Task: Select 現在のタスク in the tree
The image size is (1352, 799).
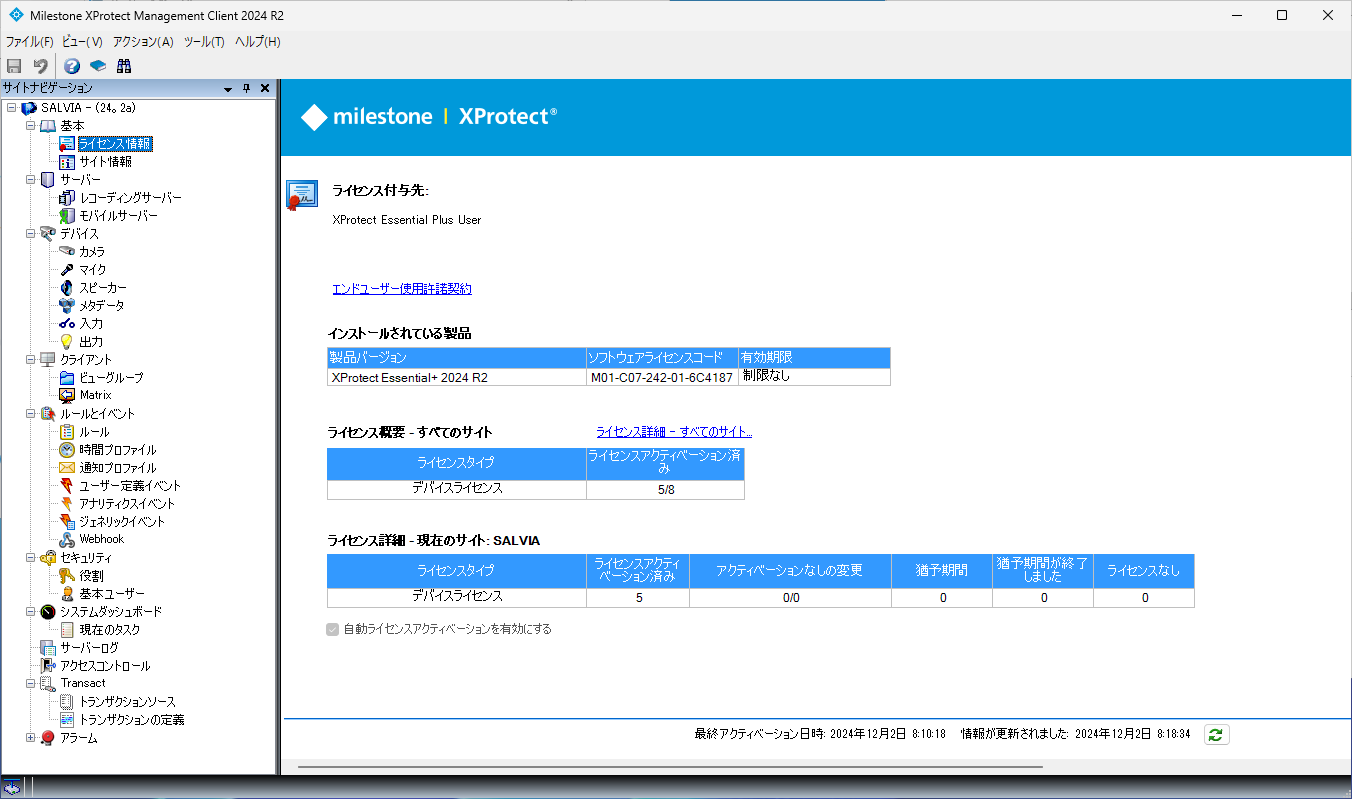Action: (x=110, y=630)
